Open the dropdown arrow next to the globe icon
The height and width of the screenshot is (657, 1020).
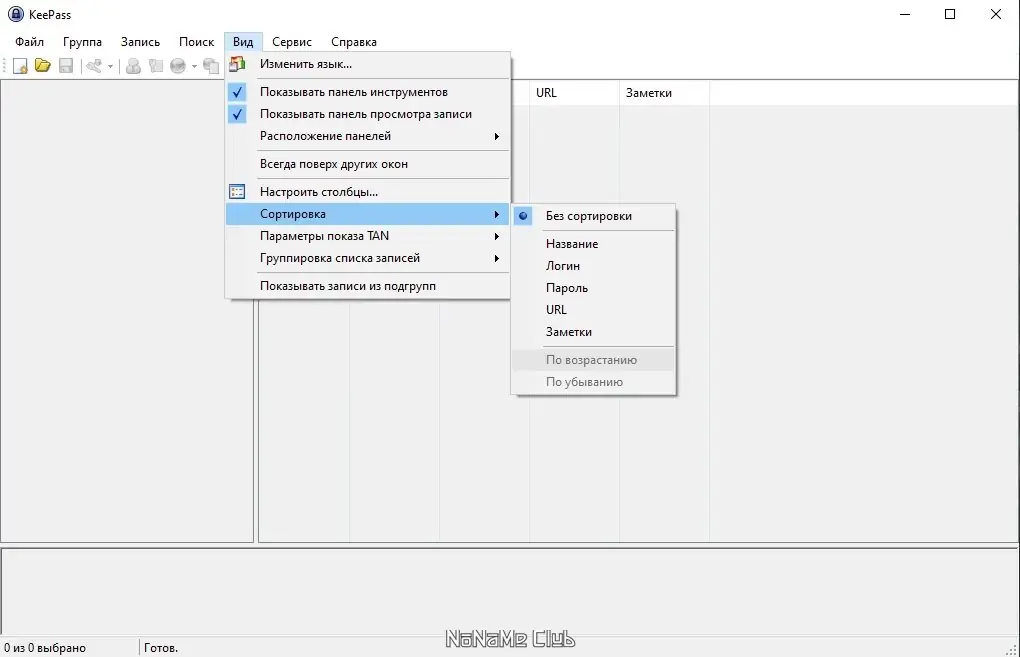click(x=194, y=66)
